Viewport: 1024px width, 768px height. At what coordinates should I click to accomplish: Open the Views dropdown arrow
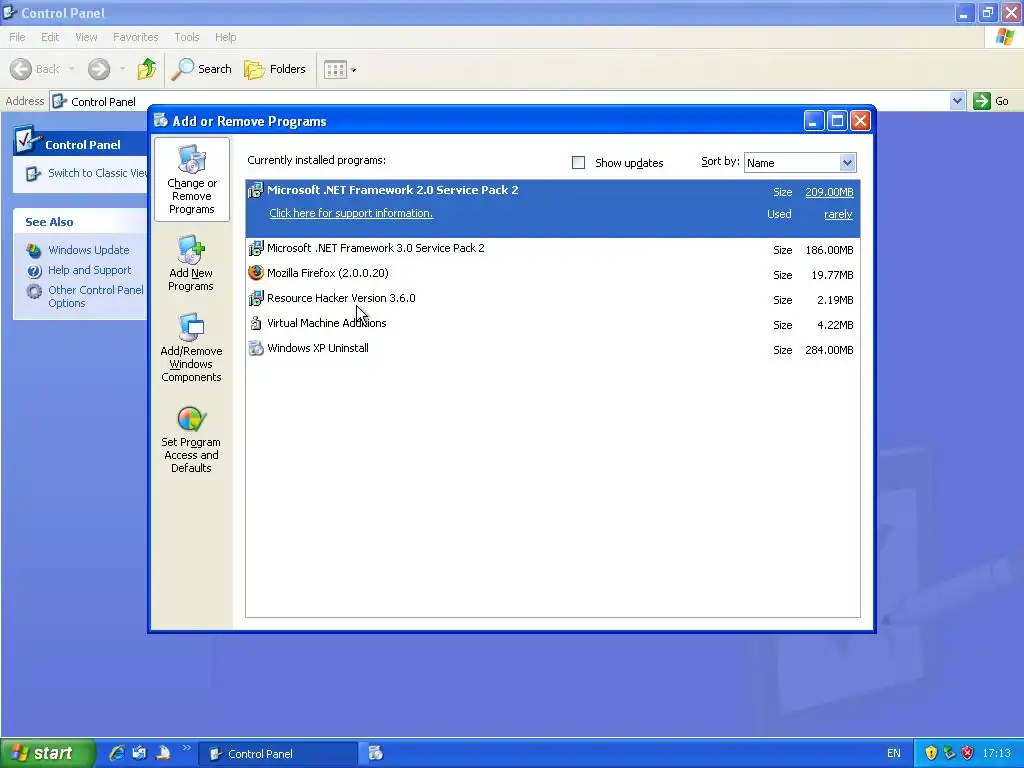tap(353, 70)
